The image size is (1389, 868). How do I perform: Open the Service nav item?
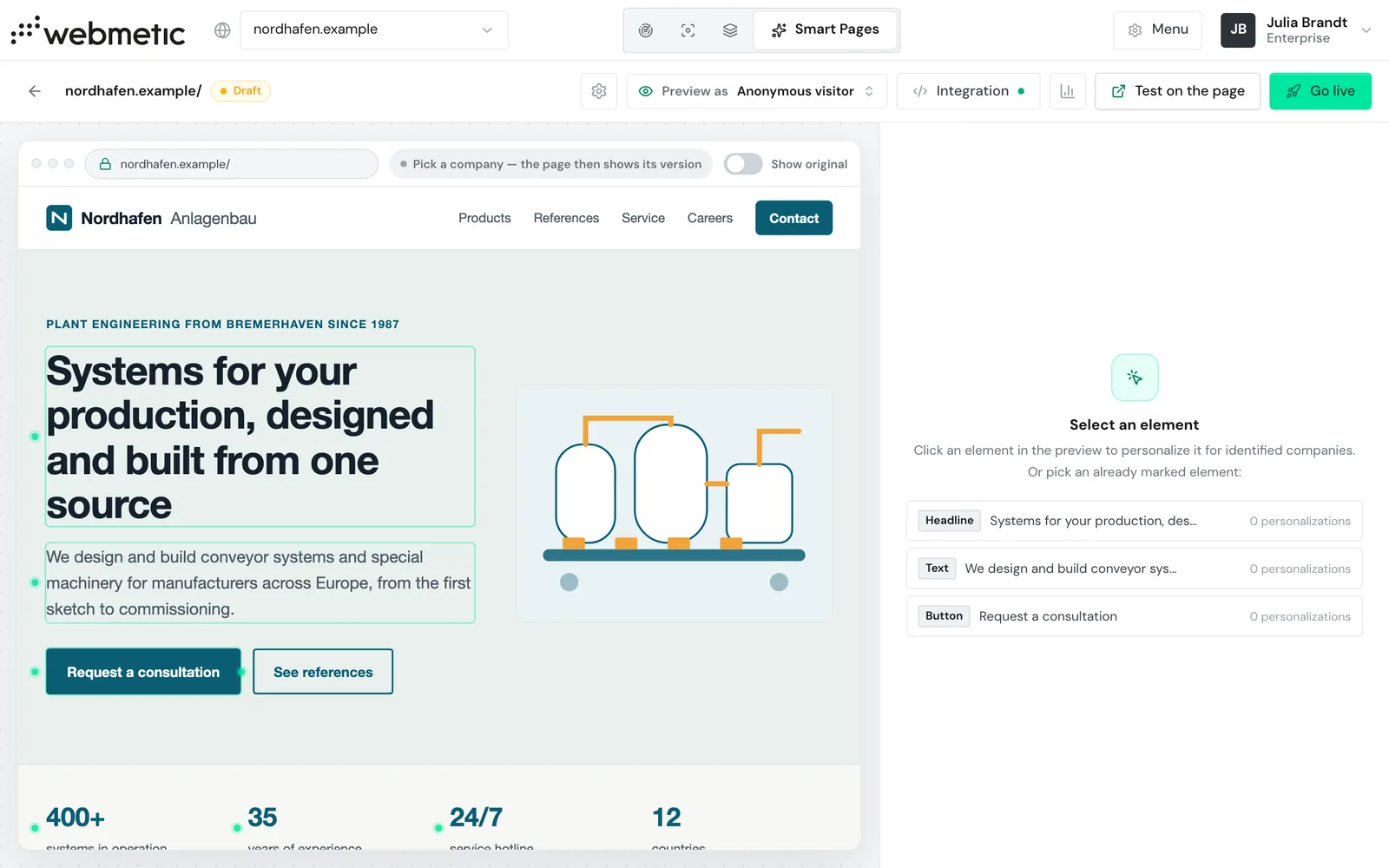tap(643, 218)
